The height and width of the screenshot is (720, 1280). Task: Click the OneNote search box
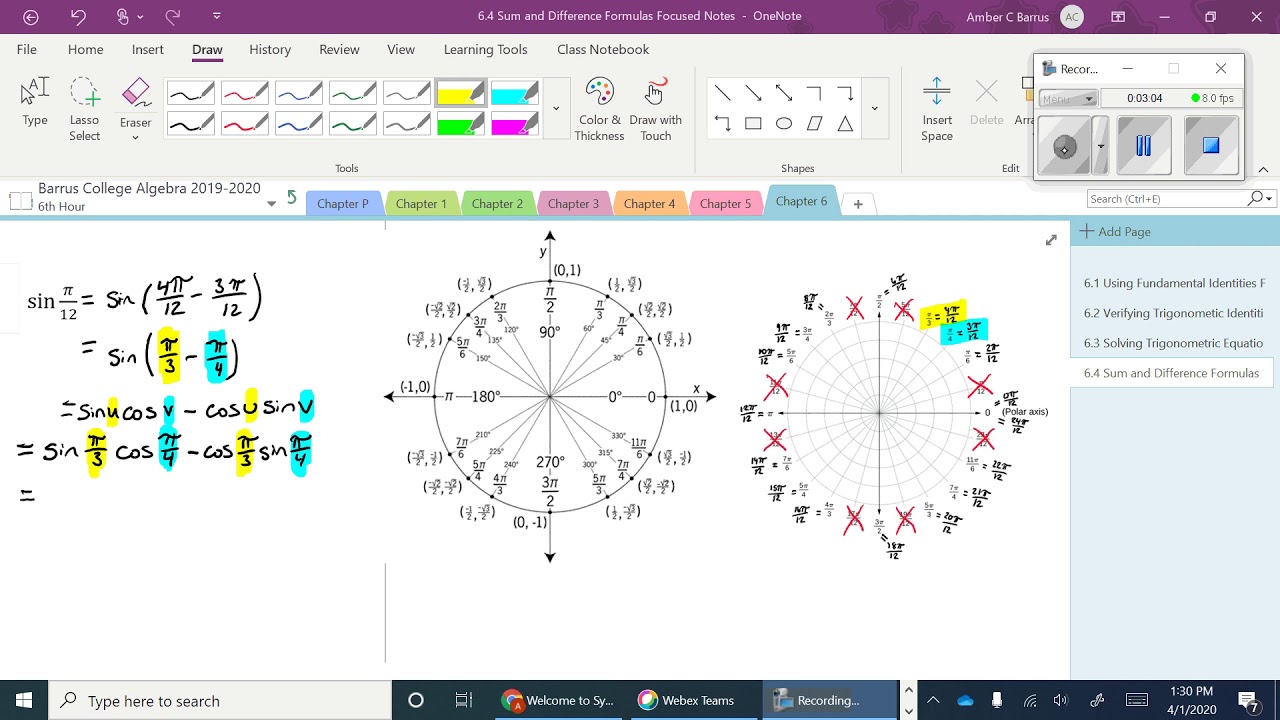pyautogui.click(x=1166, y=199)
